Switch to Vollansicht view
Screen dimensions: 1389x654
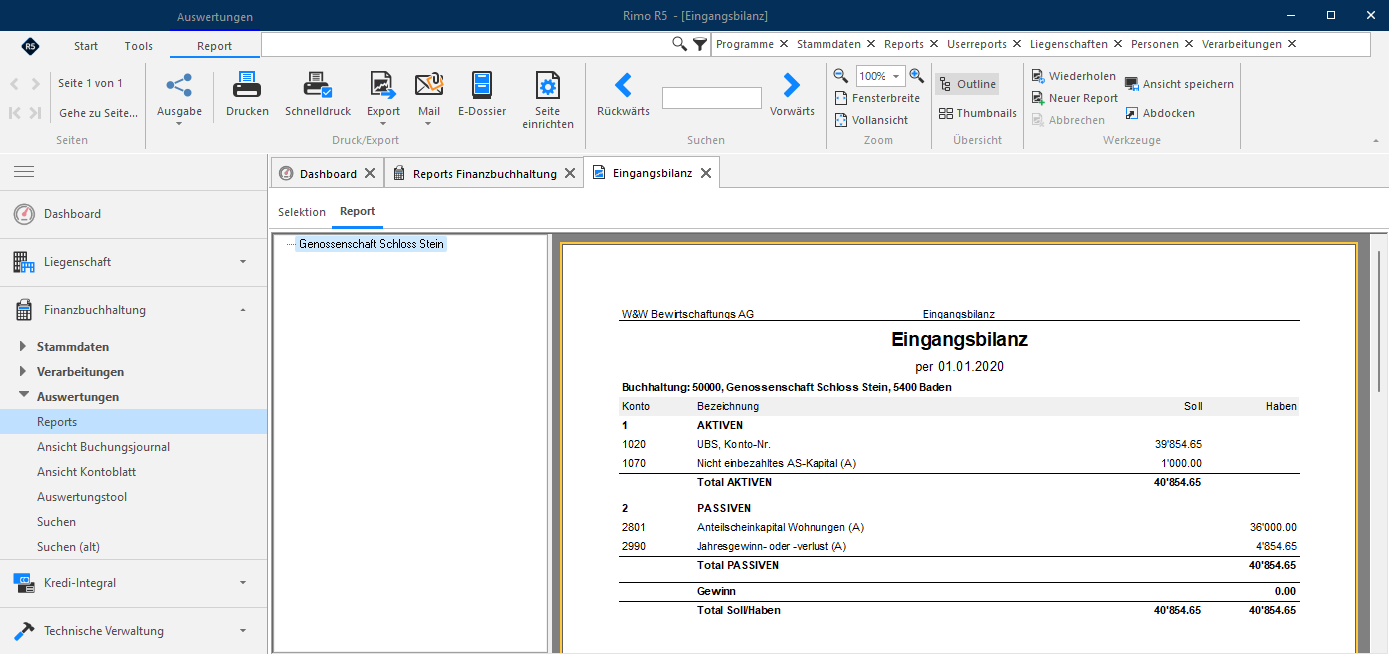871,120
